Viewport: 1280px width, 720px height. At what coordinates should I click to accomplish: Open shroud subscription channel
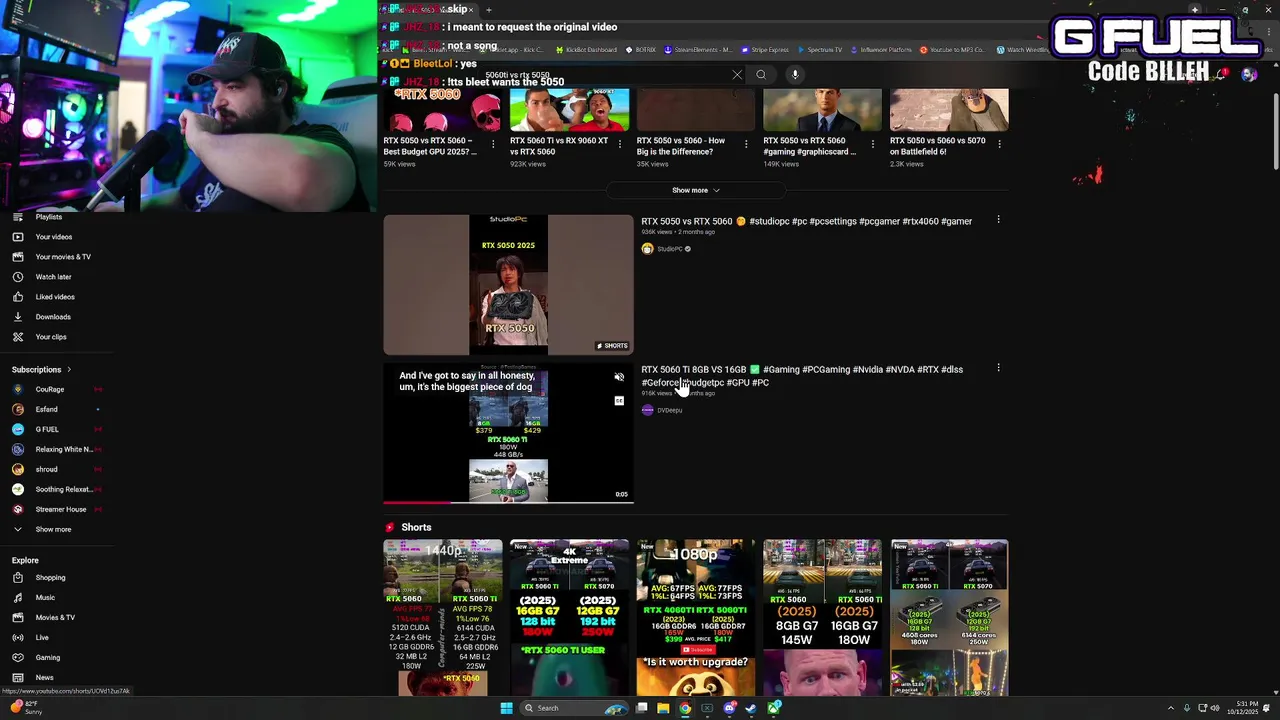tap(47, 469)
